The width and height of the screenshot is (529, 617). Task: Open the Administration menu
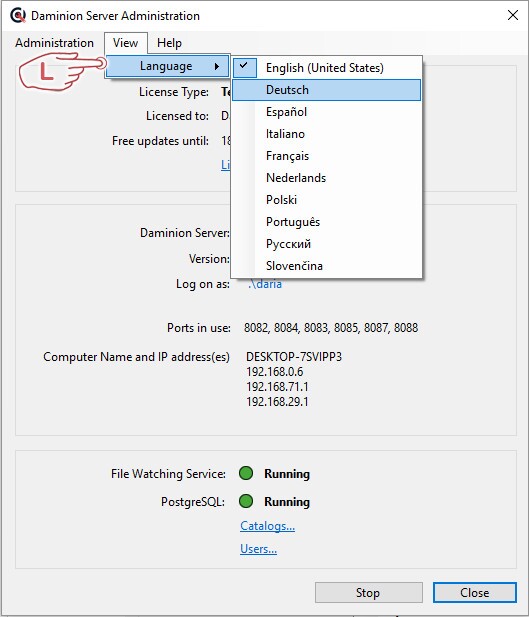54,43
